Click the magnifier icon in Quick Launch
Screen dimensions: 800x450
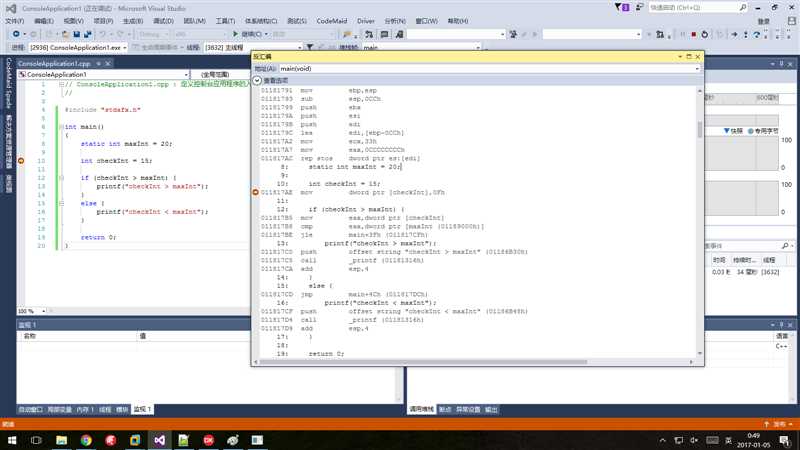pos(743,7)
